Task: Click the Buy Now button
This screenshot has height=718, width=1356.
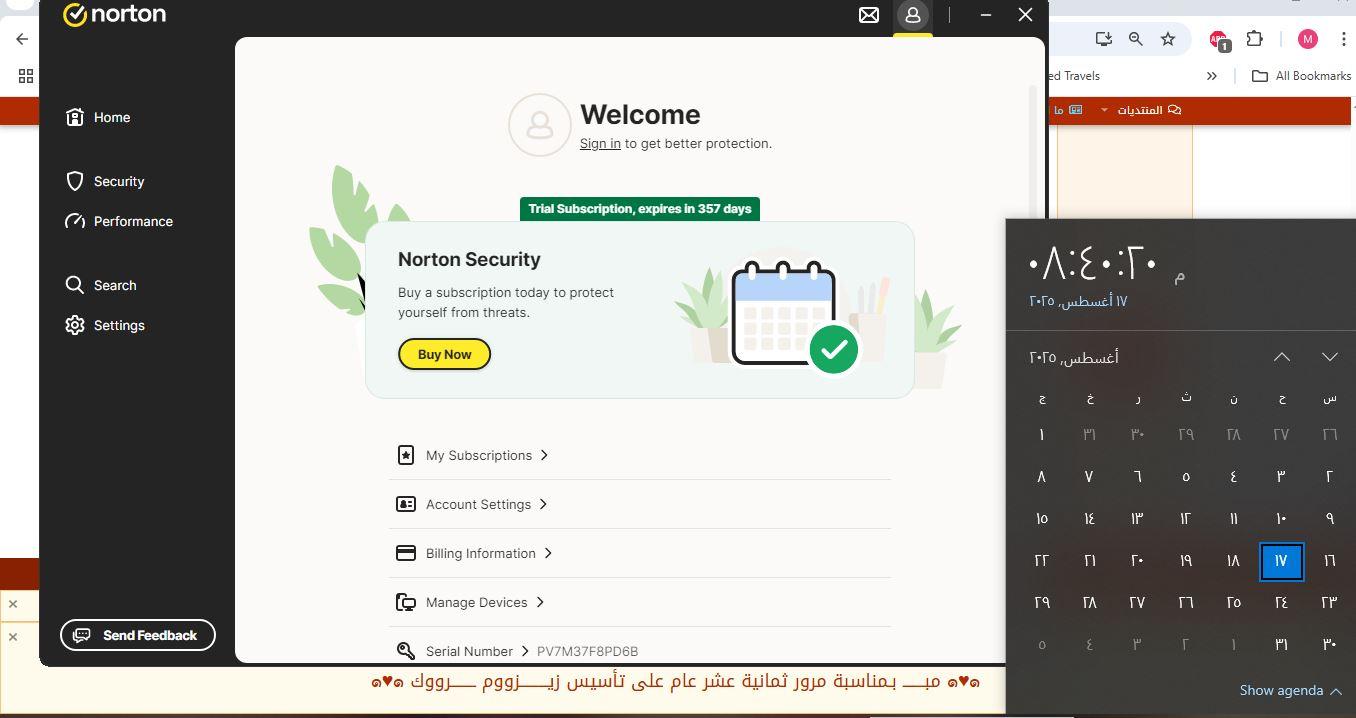Action: tap(444, 354)
